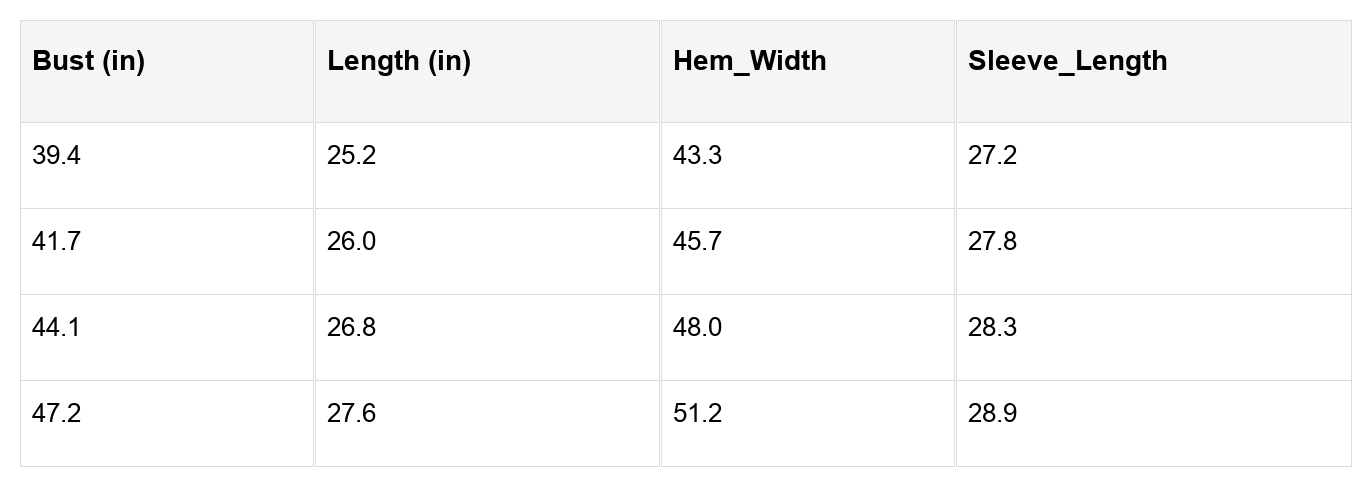Viewport: 1371px width, 486px height.
Task: Select the sleeve length value 27.8
Action: 992,242
